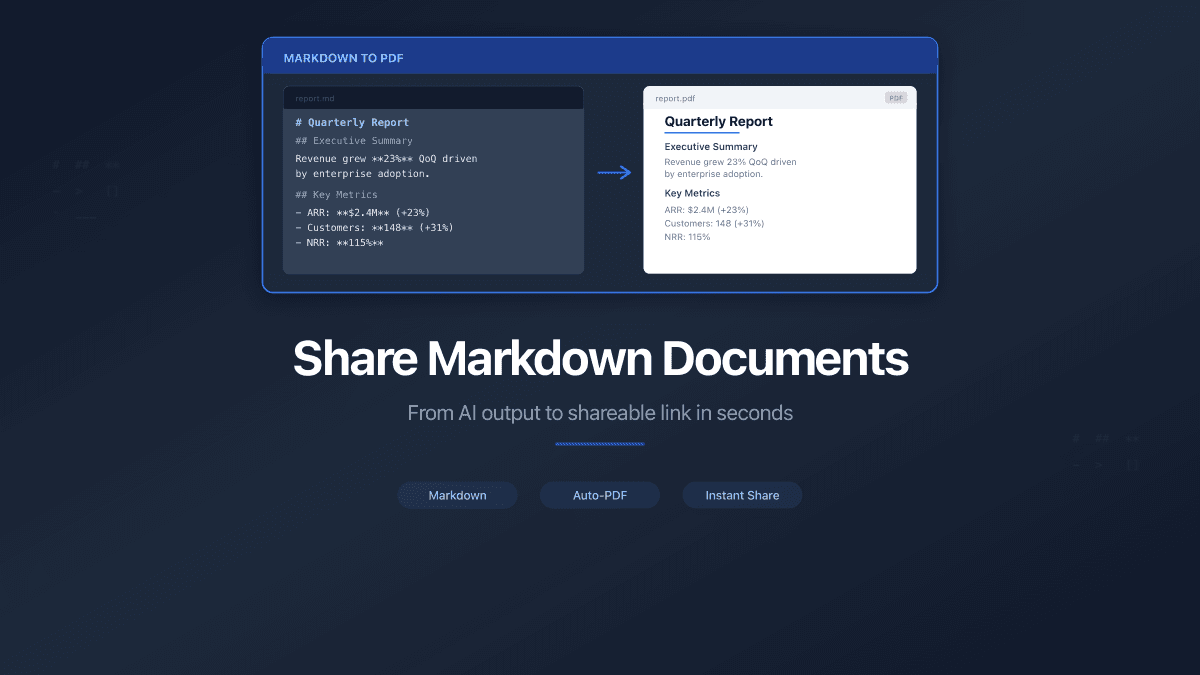The width and height of the screenshot is (1200, 675).
Task: Click the bracket checkbox symbol below the left '#'
Action: point(112,191)
